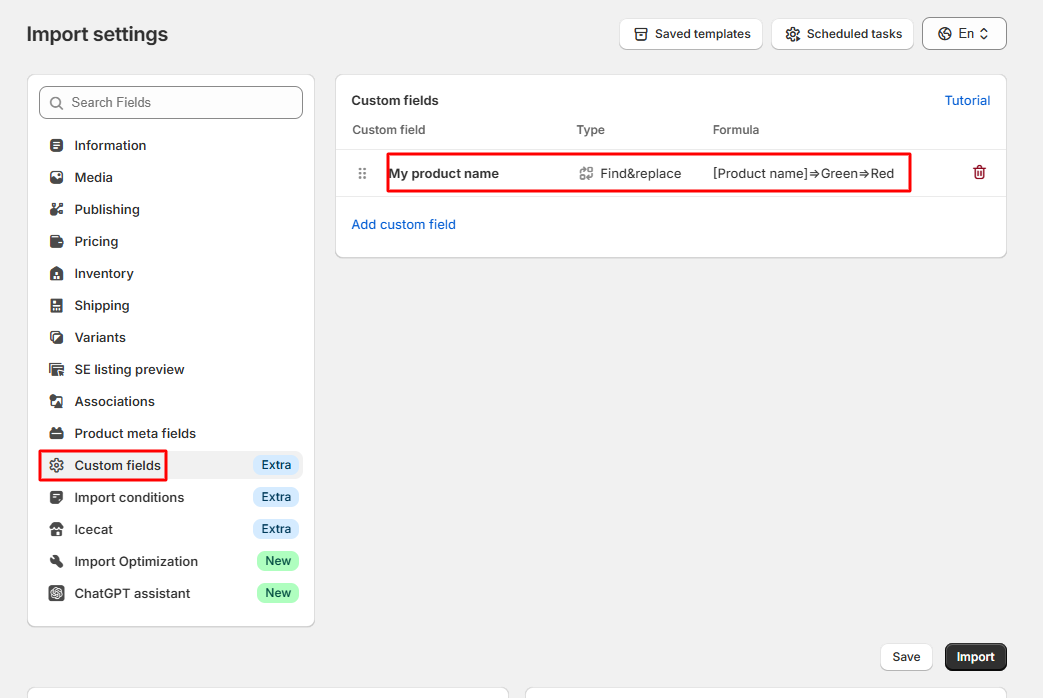Open the Icecat section
The height and width of the screenshot is (698, 1043).
(171, 529)
